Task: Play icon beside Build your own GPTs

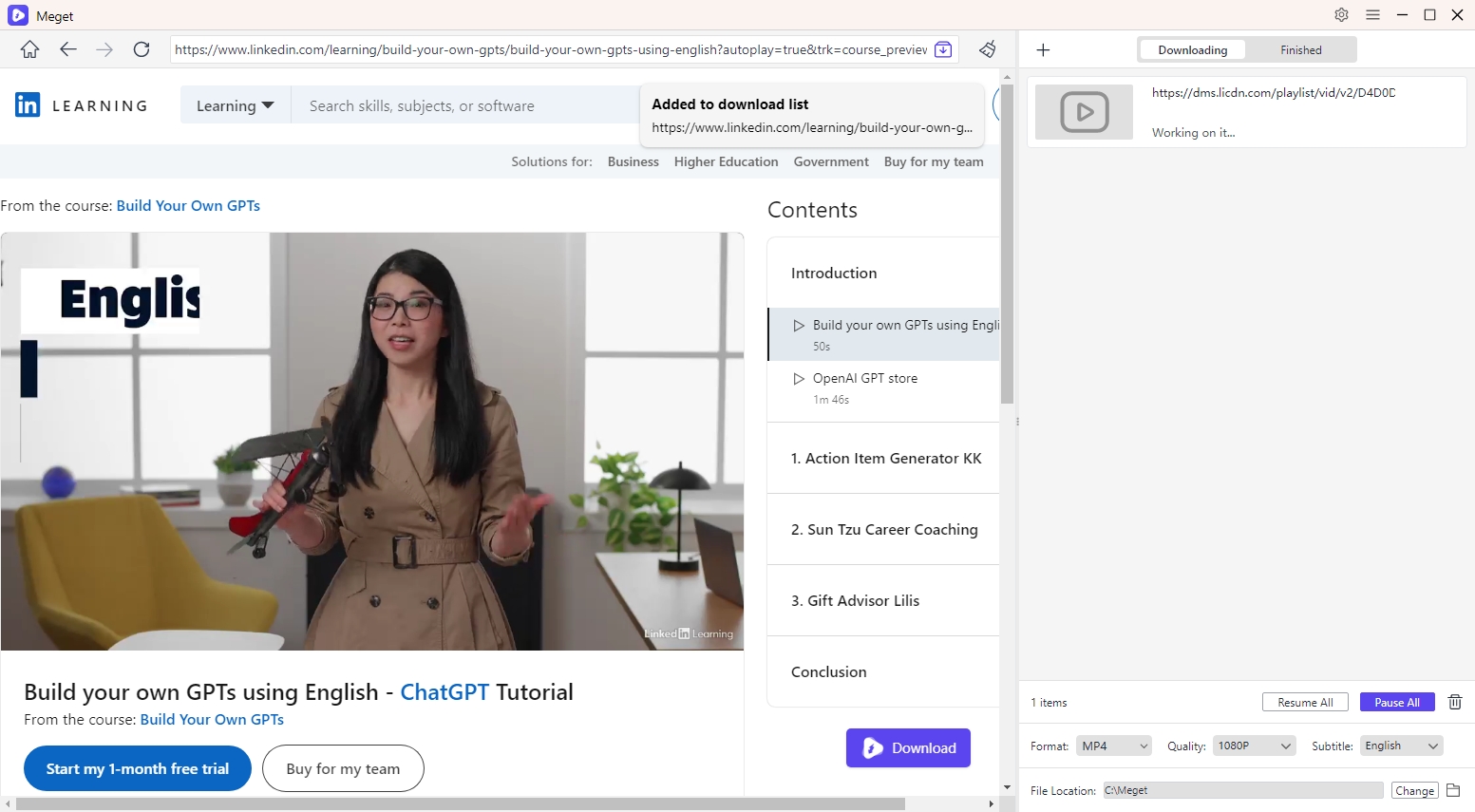Action: pyautogui.click(x=799, y=325)
